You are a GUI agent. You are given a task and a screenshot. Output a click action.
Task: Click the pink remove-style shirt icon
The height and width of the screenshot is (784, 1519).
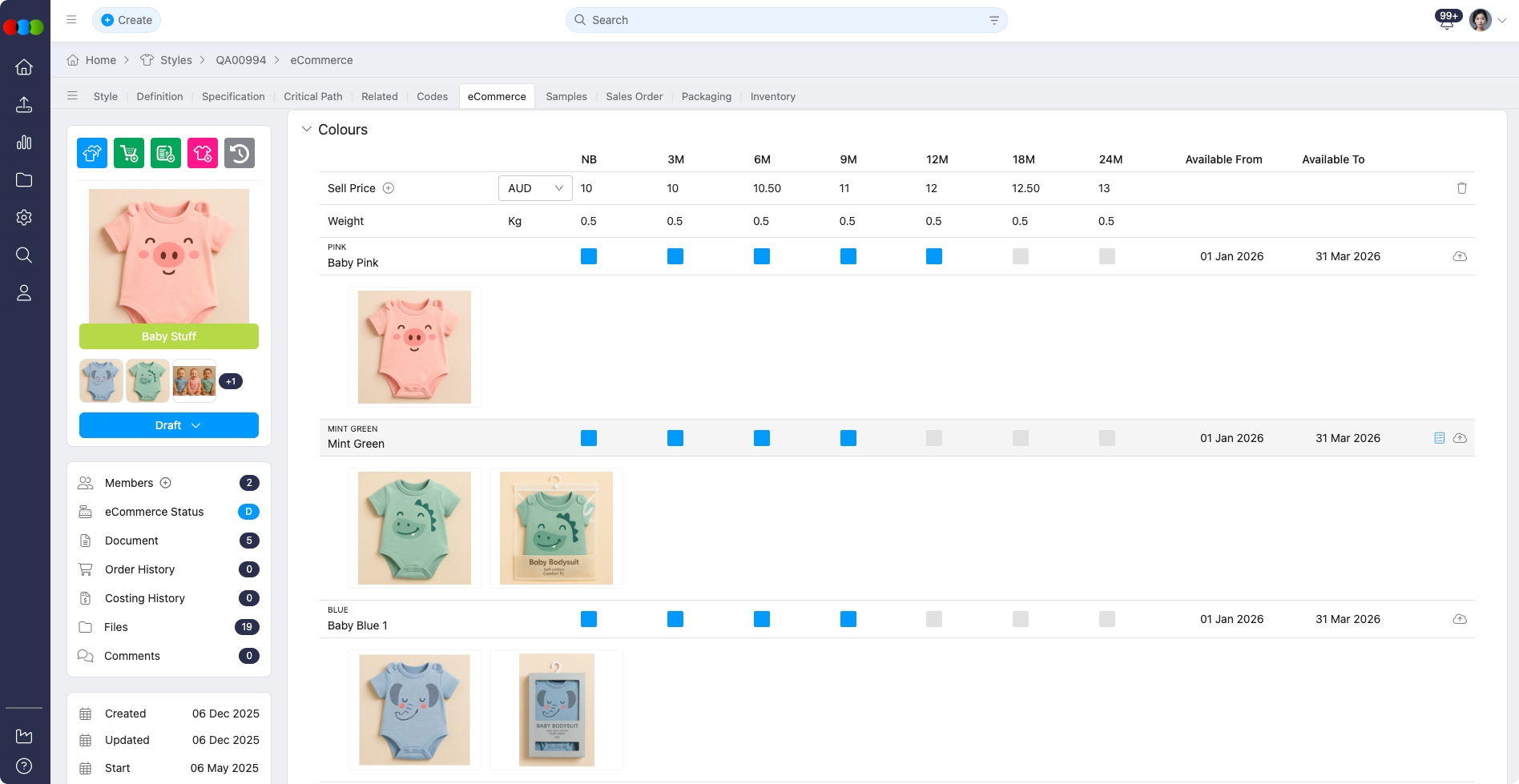click(202, 152)
